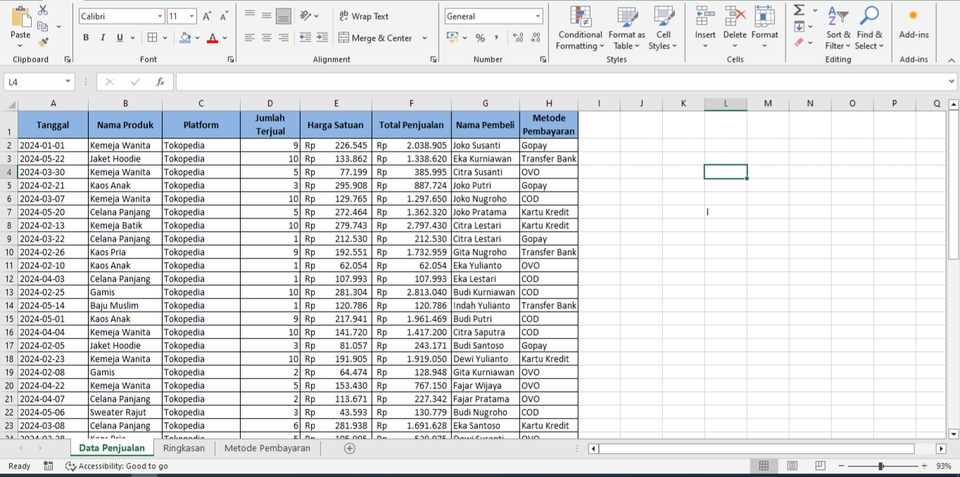Set Middle Align vertical alignment

click(x=266, y=15)
